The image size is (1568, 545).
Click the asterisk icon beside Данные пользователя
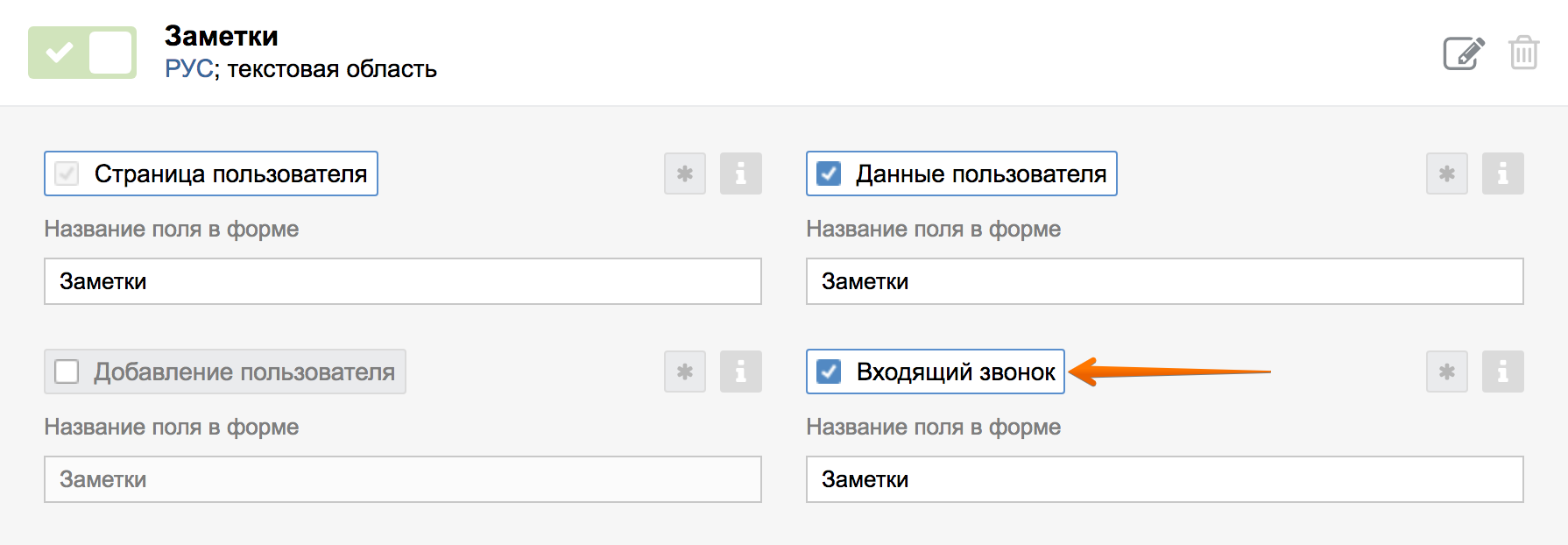coord(1446,173)
